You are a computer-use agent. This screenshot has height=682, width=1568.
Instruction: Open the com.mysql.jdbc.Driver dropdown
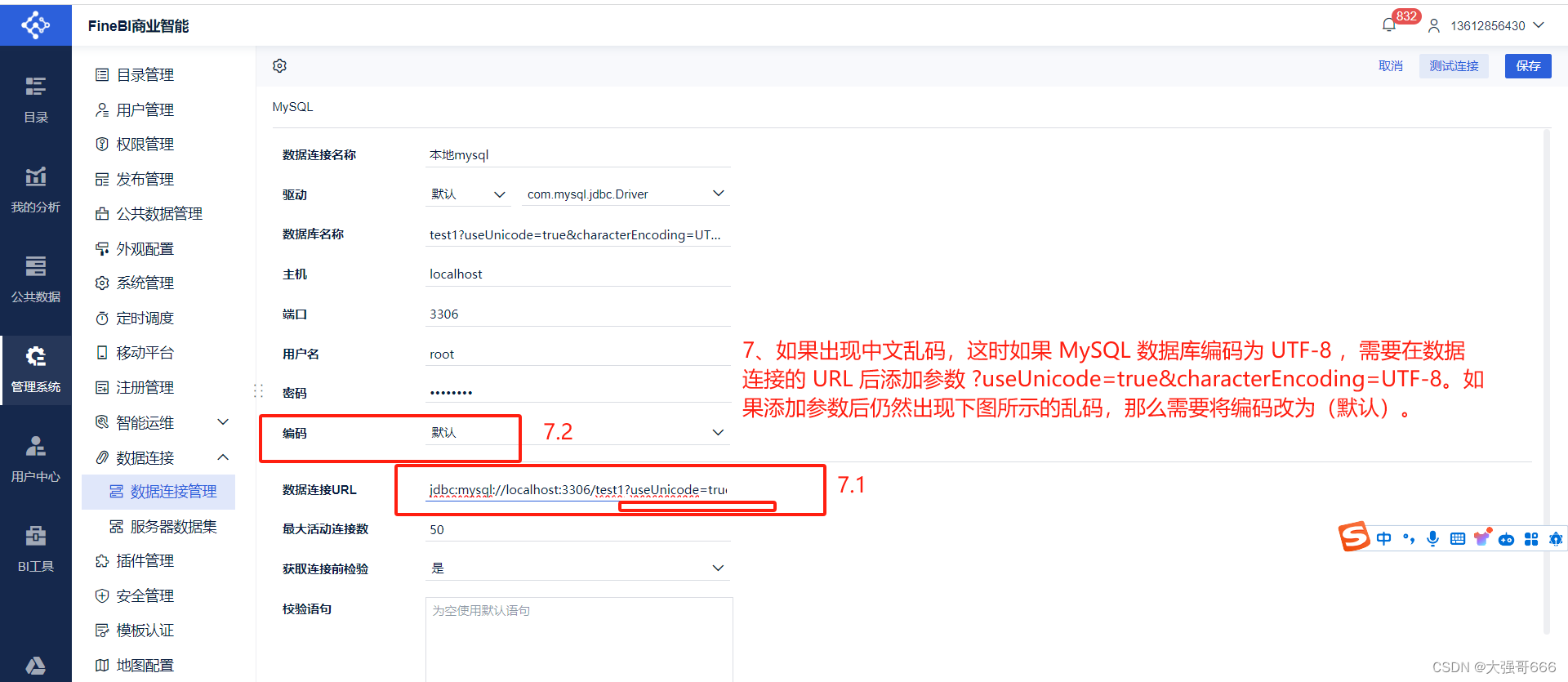tap(626, 194)
